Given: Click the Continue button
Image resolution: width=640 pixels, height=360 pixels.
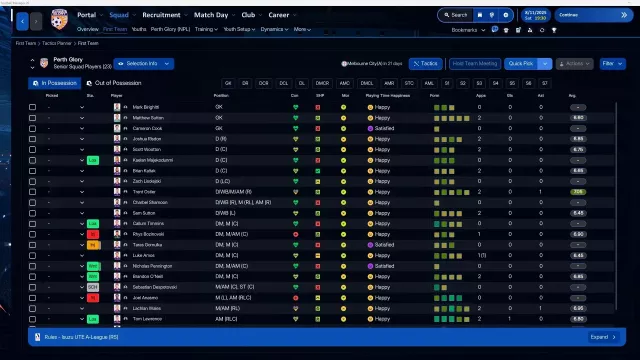Looking at the screenshot, I should 593,15.
